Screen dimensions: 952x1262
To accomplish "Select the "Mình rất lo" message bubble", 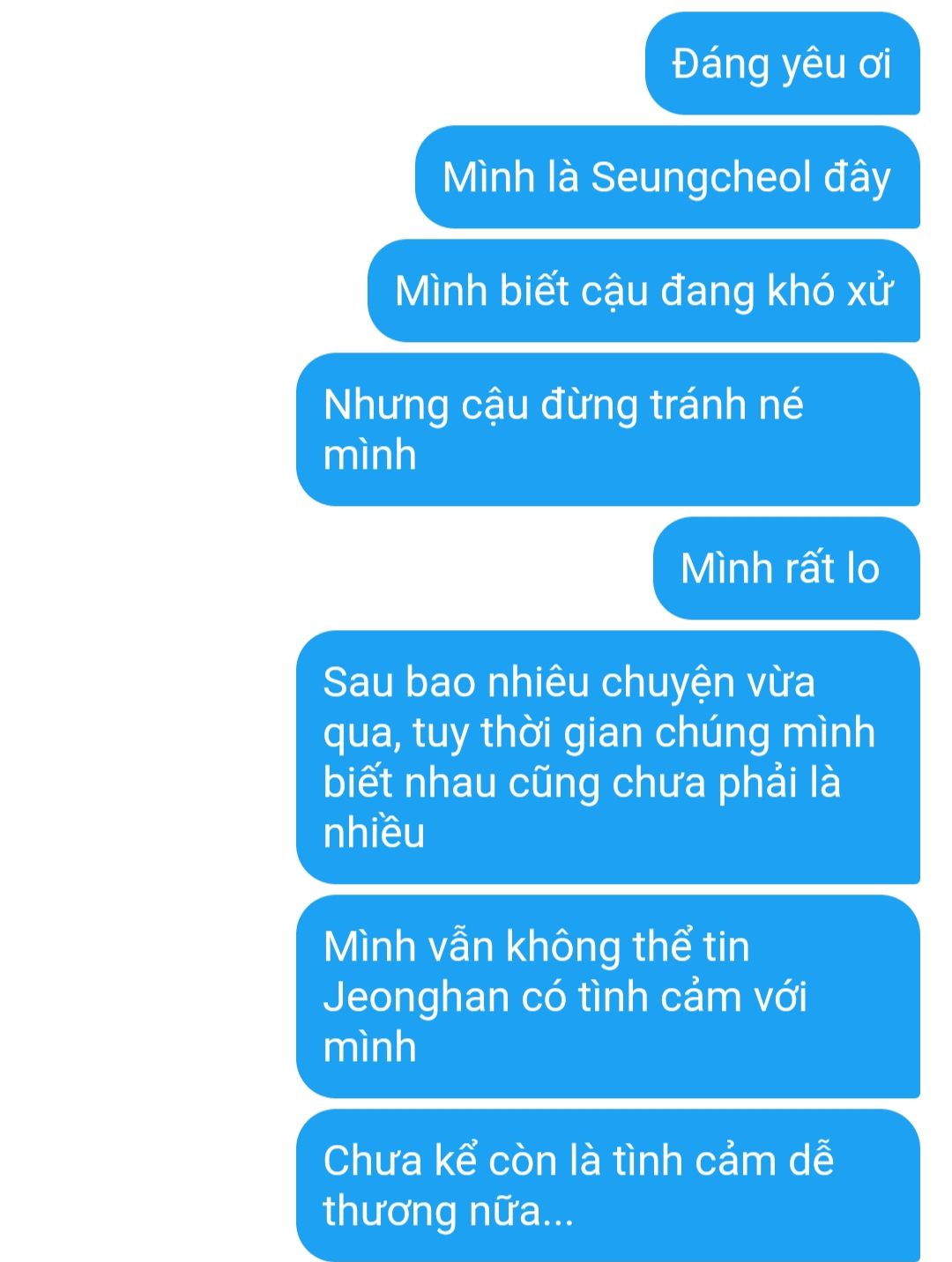I will tap(786, 568).
